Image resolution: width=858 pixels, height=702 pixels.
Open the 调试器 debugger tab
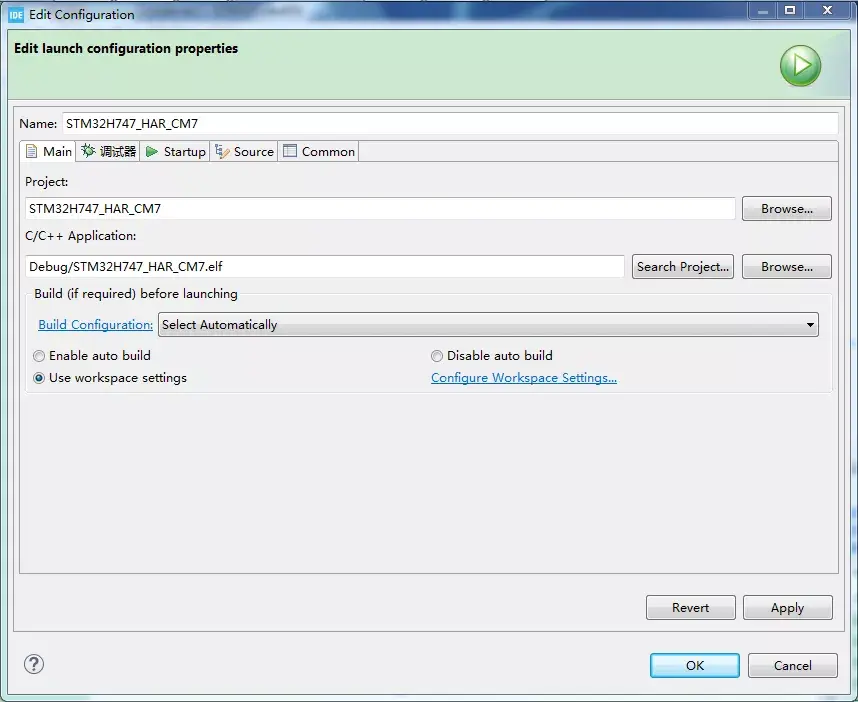108,152
